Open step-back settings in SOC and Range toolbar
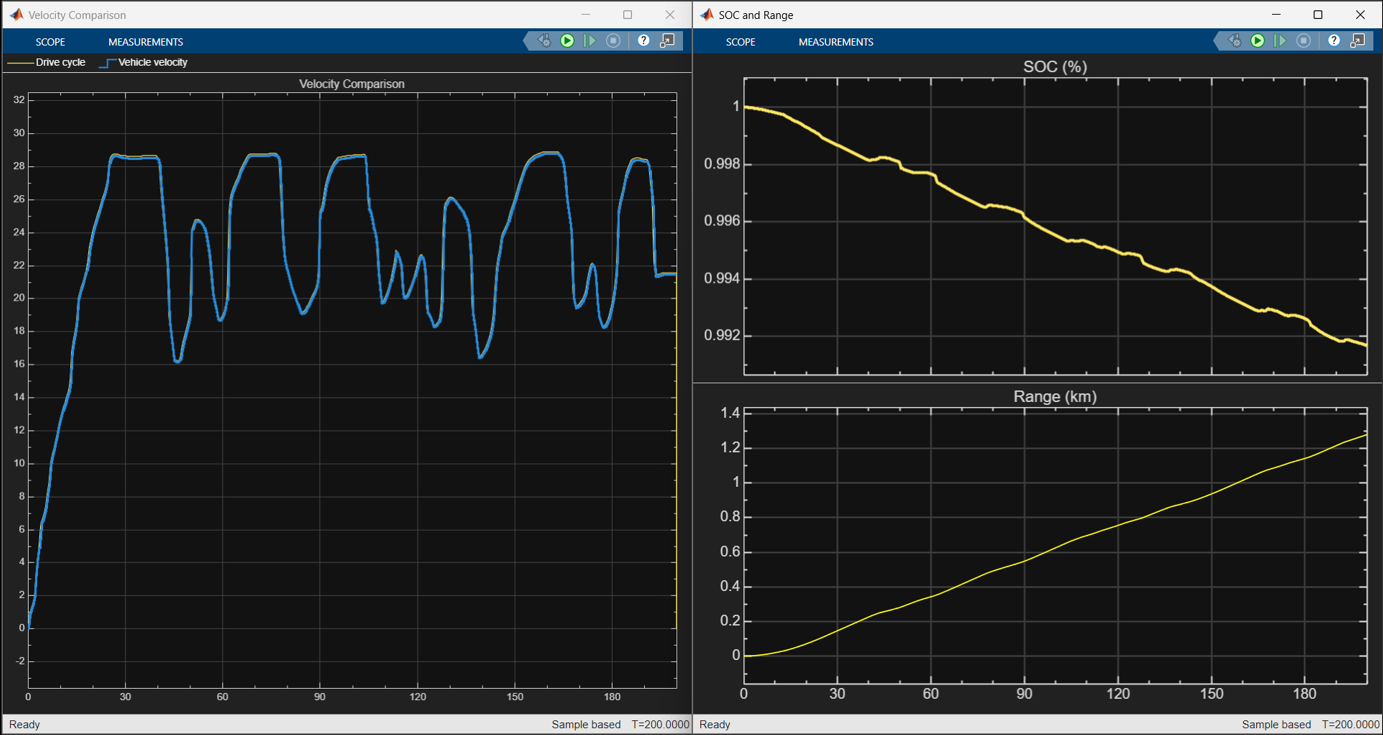The height and width of the screenshot is (735, 1383). [1234, 41]
